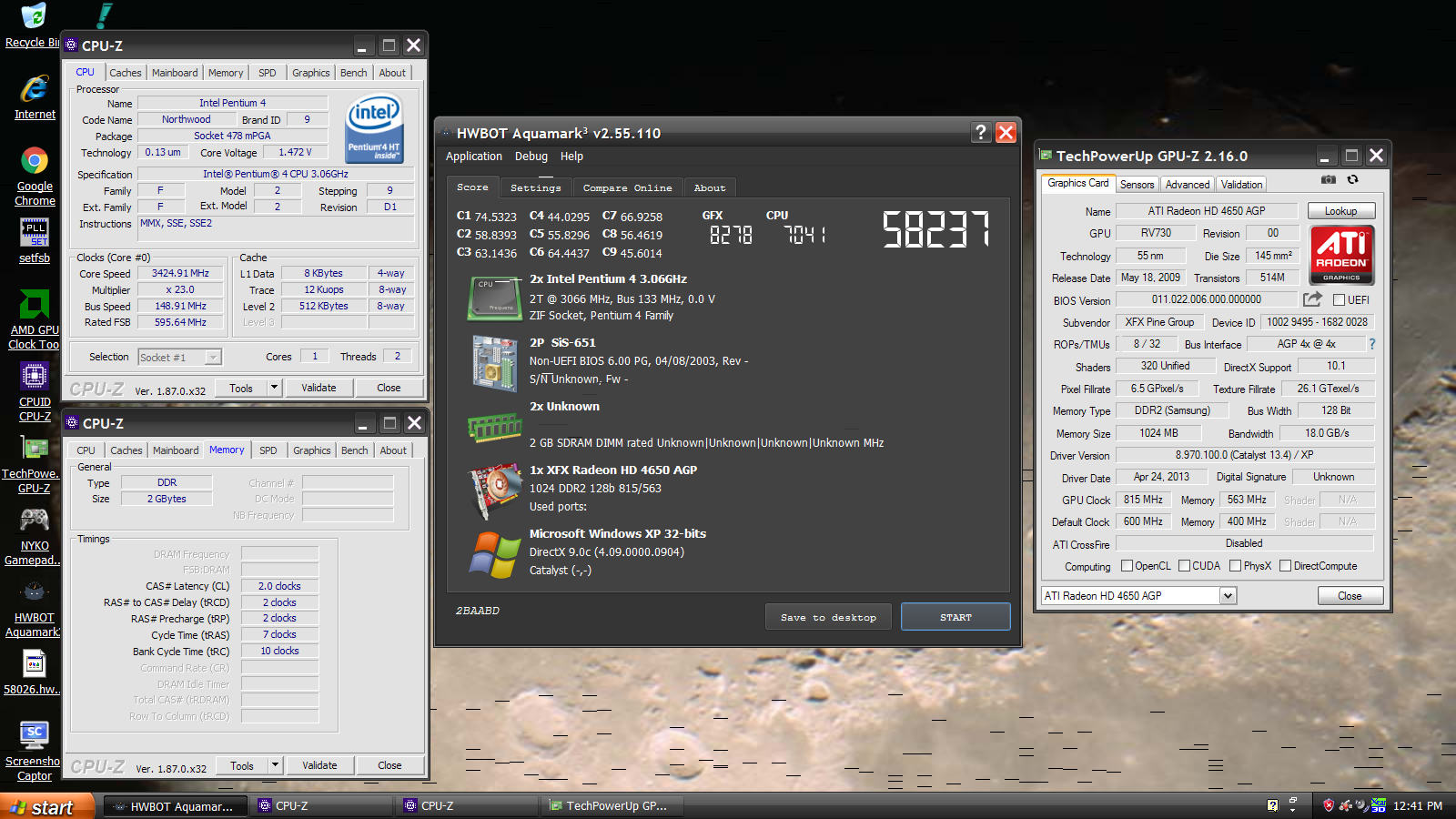Viewport: 1456px width, 819px height.
Task: Click the Core Speed 3424.91 MHz field
Action: click(x=180, y=273)
